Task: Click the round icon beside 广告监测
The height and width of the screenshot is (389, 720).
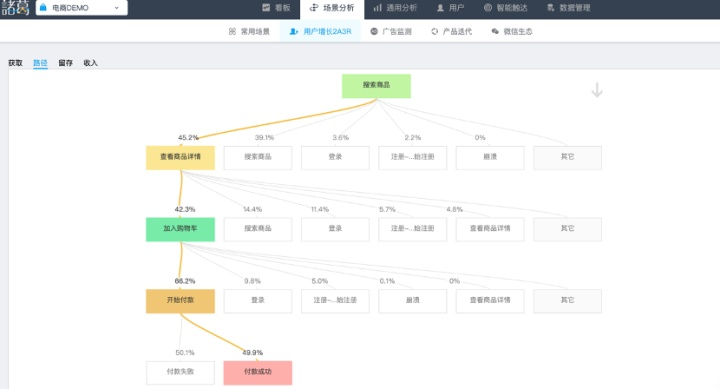Action: click(x=374, y=31)
